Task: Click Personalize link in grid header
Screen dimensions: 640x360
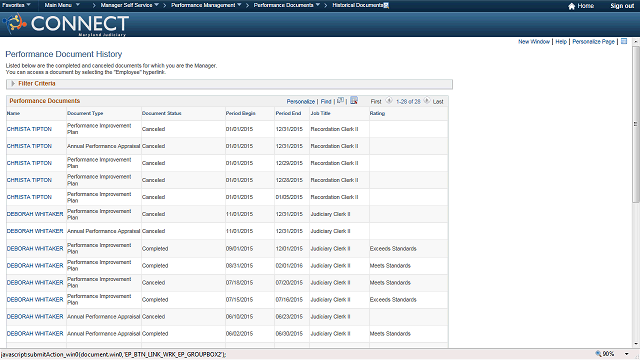Action: pos(301,102)
